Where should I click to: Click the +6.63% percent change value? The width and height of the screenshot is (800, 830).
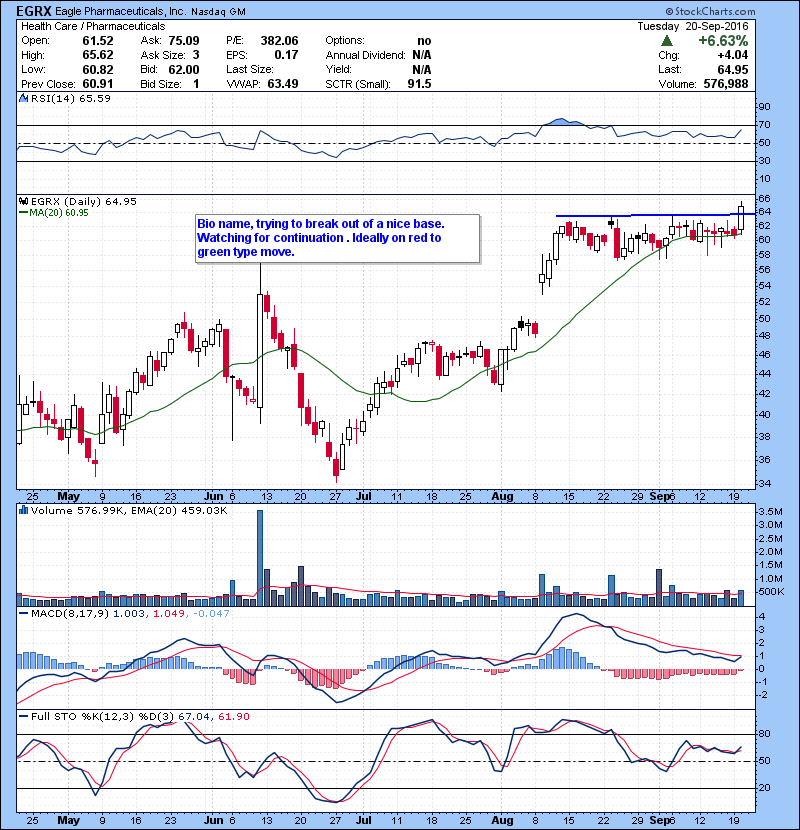coord(723,41)
